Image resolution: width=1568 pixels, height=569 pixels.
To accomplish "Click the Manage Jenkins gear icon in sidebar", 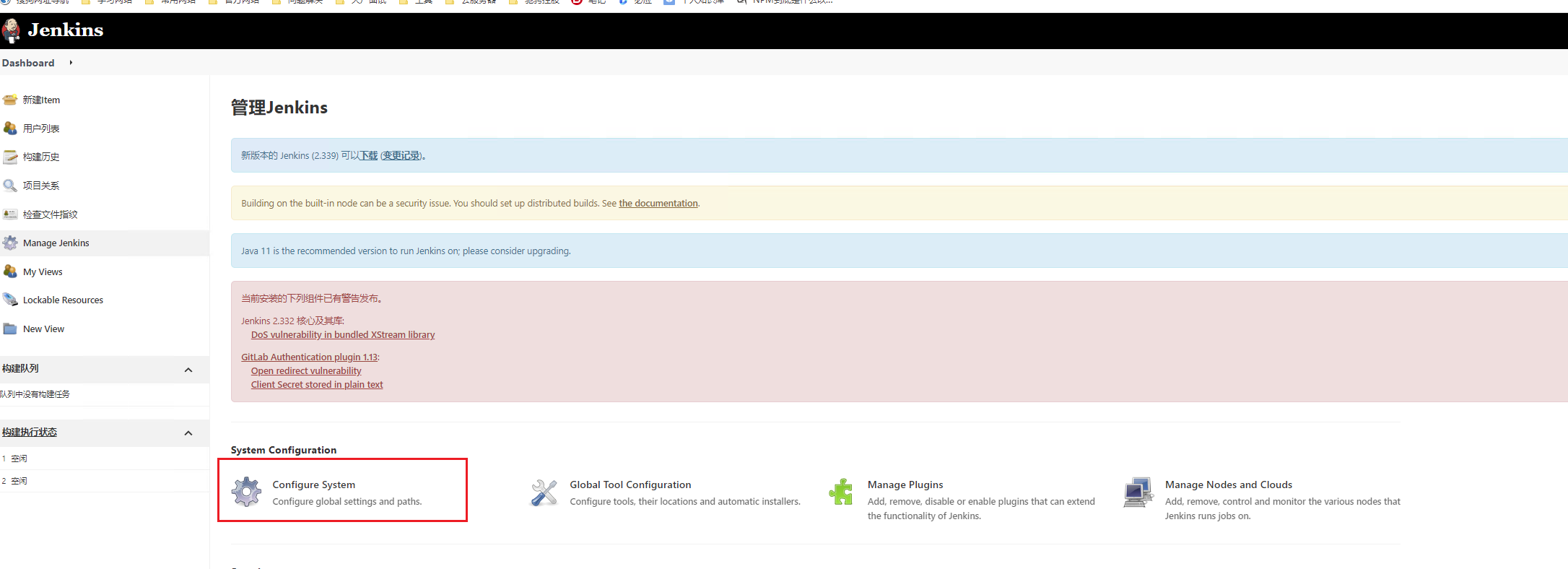I will (10, 243).
